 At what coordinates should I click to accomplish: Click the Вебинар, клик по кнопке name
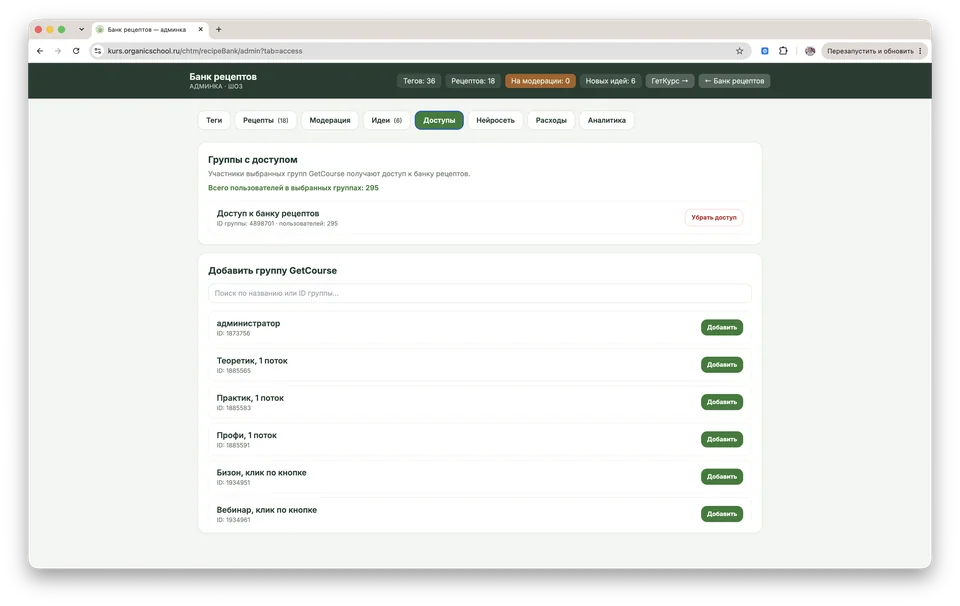(266, 510)
